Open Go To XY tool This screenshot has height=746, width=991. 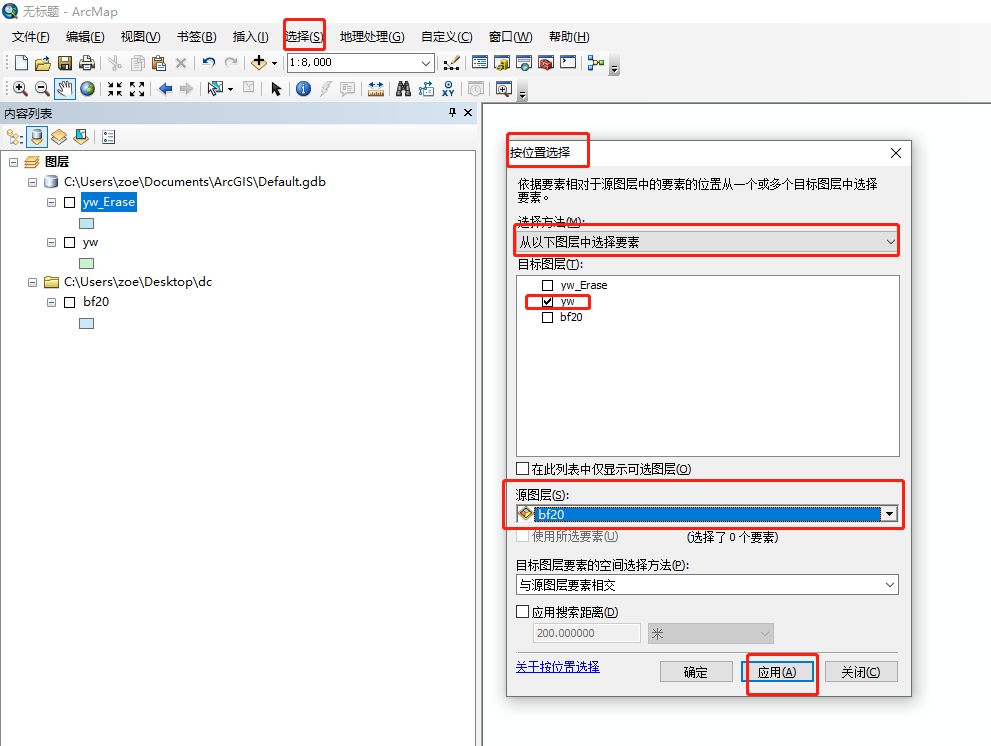(448, 89)
